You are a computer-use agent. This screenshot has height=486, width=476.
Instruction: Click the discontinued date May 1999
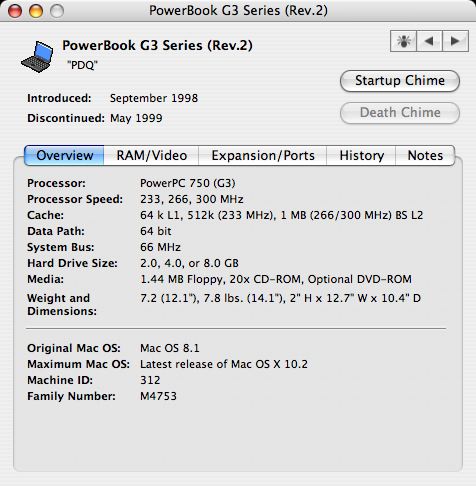coord(136,118)
